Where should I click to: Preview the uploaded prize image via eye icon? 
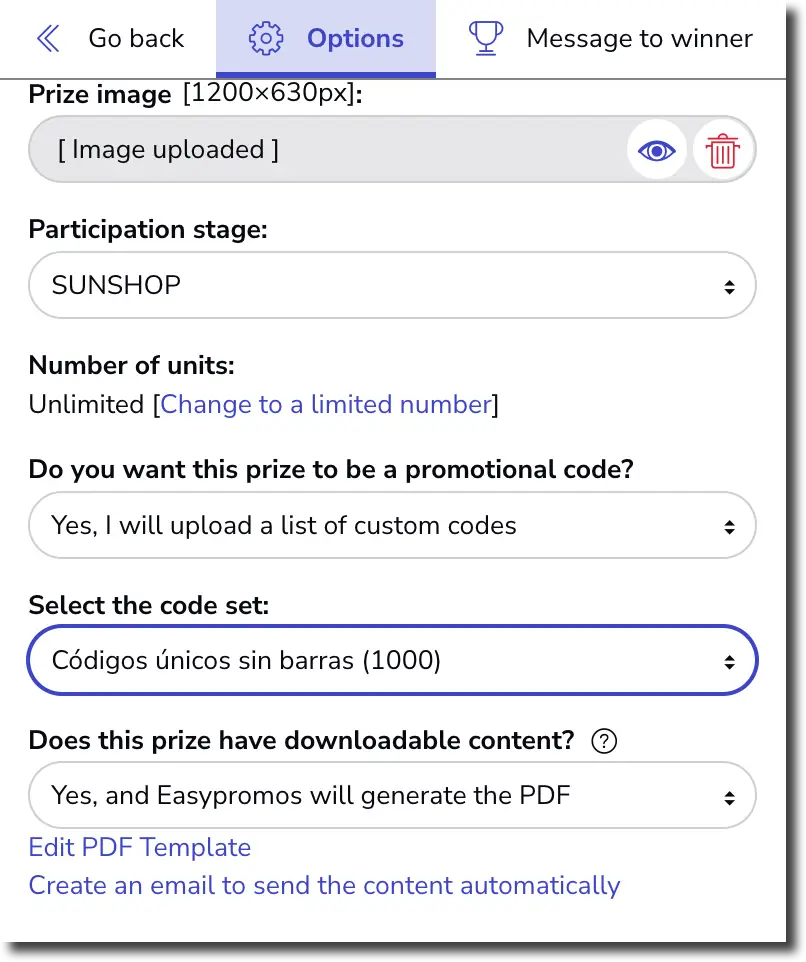(656, 150)
